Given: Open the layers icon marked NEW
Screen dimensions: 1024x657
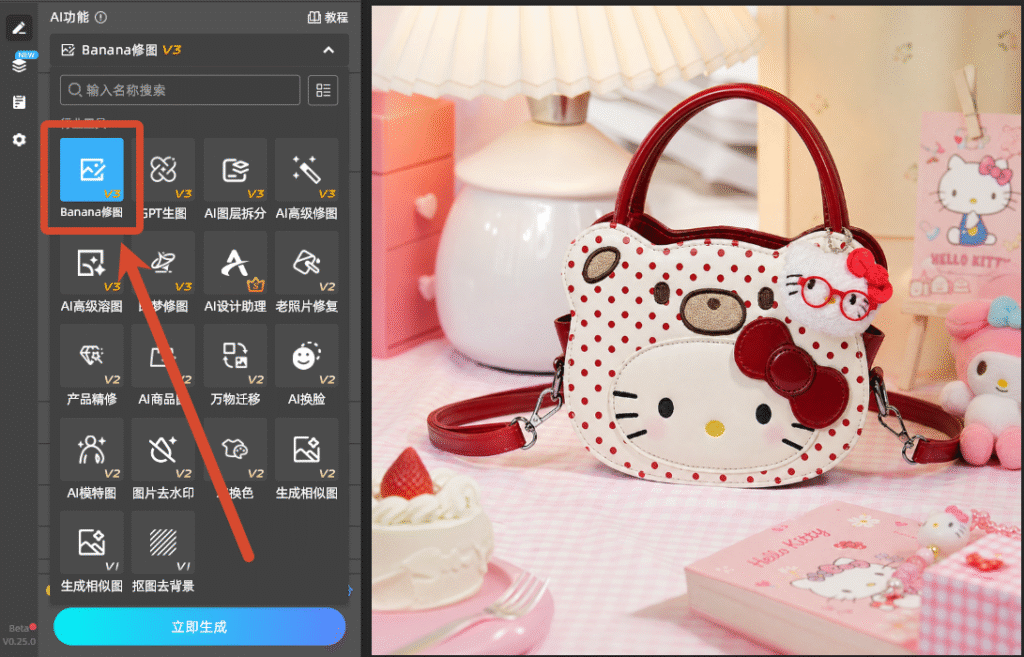Looking at the screenshot, I should click(19, 65).
